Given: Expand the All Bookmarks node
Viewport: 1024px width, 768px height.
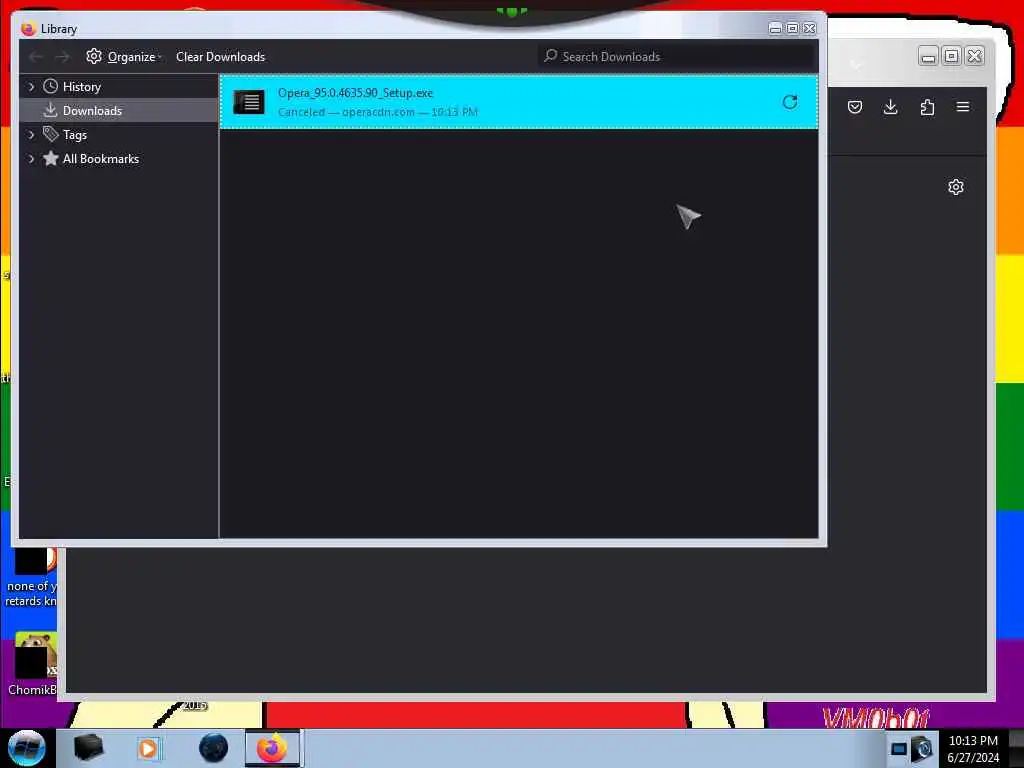Looking at the screenshot, I should pyautogui.click(x=31, y=159).
